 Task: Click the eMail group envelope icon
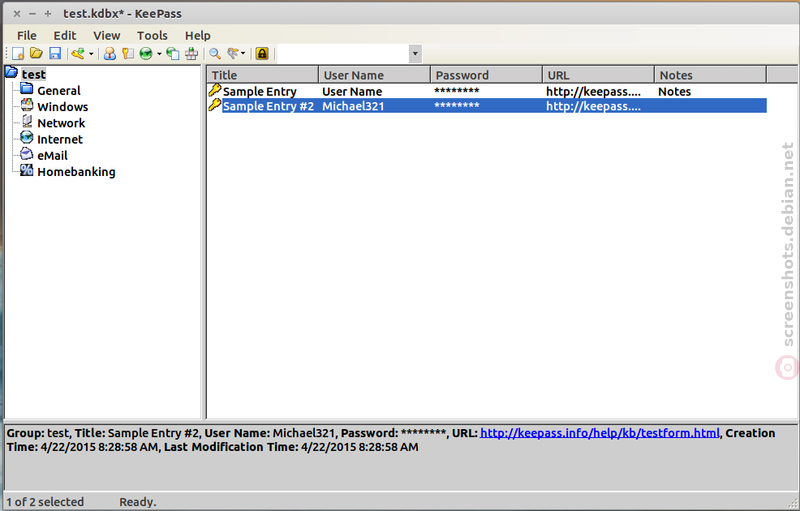pyautogui.click(x=27, y=154)
